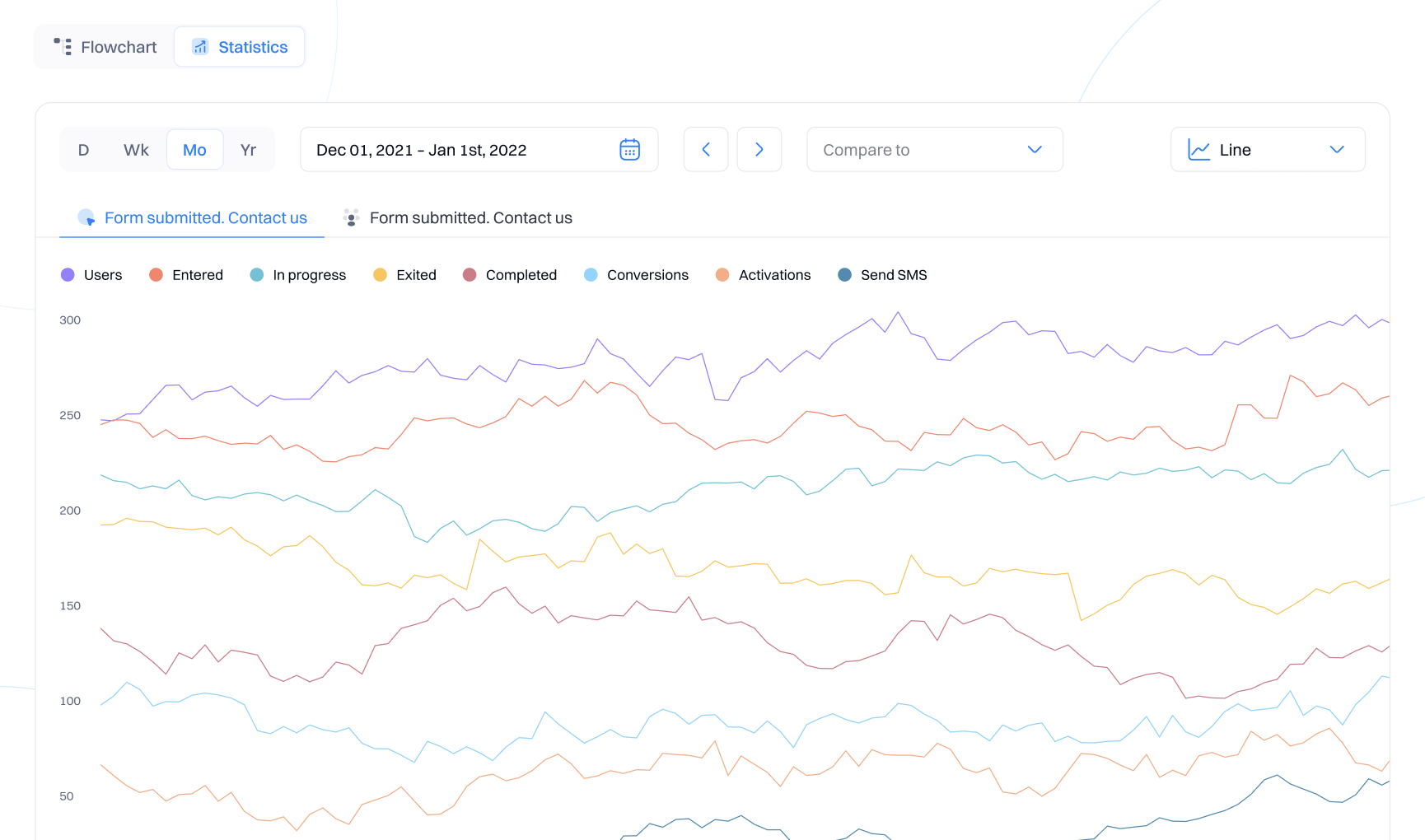The height and width of the screenshot is (840, 1425).
Task: Select the Yr year range
Action: coord(248,150)
